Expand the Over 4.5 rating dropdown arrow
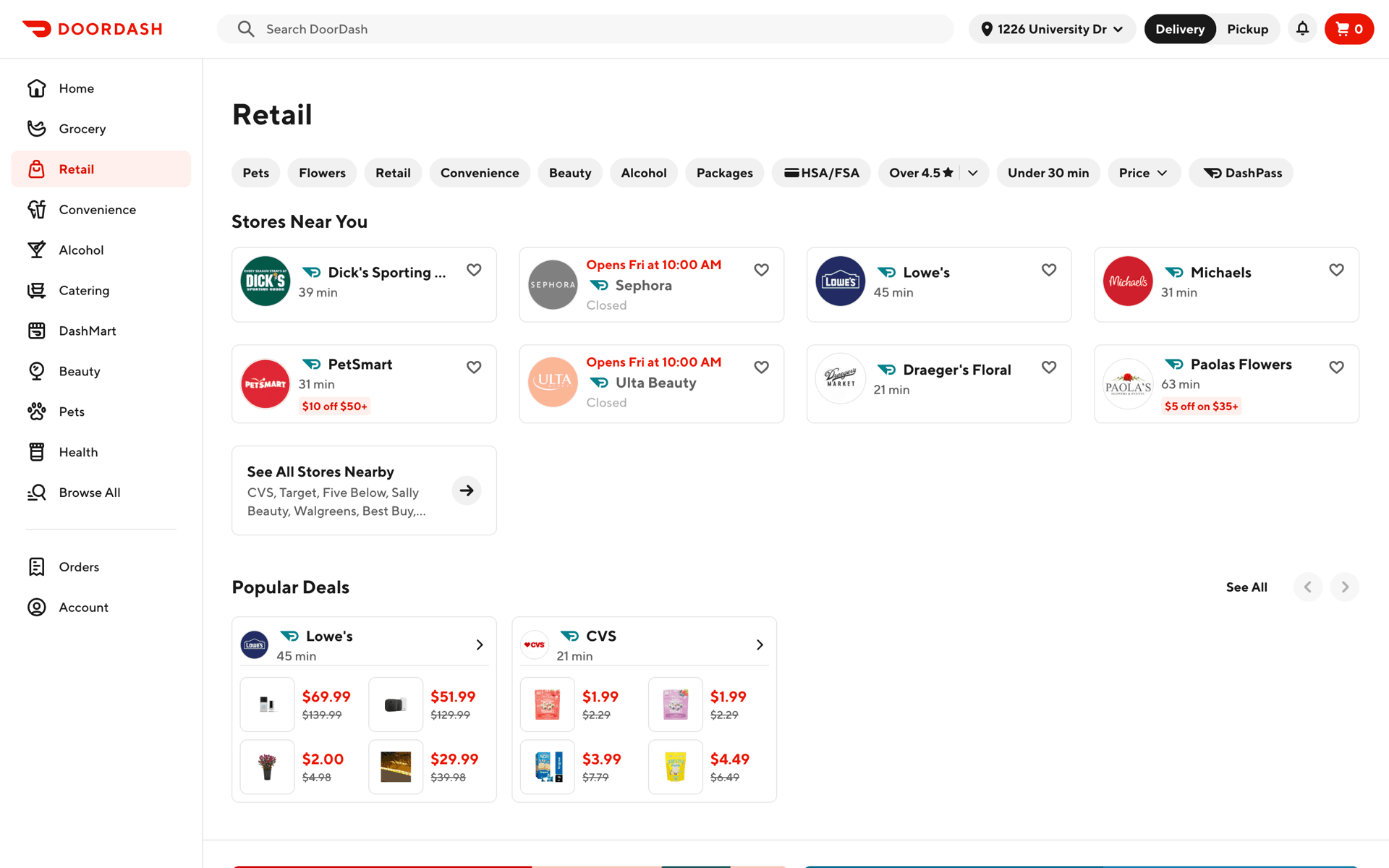Image resolution: width=1389 pixels, height=868 pixels. pyautogui.click(x=973, y=173)
